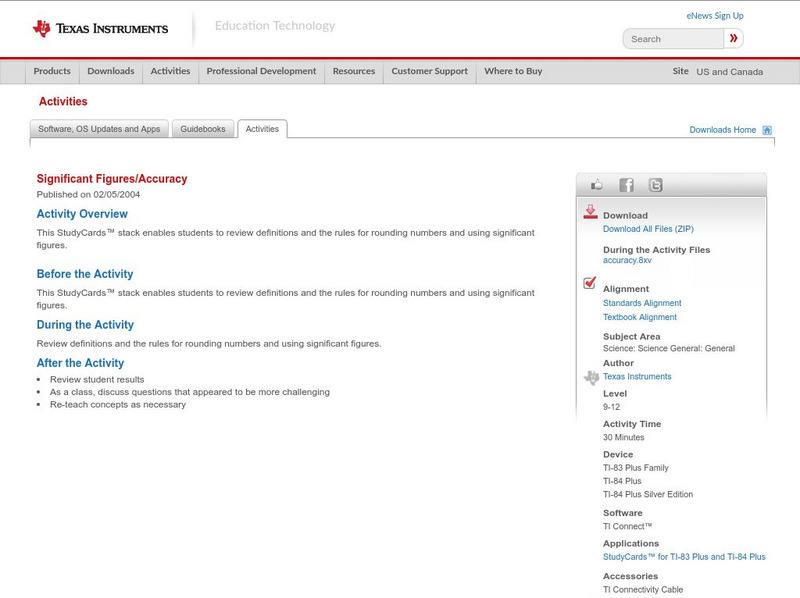Open the Professional Development menu

pyautogui.click(x=261, y=71)
